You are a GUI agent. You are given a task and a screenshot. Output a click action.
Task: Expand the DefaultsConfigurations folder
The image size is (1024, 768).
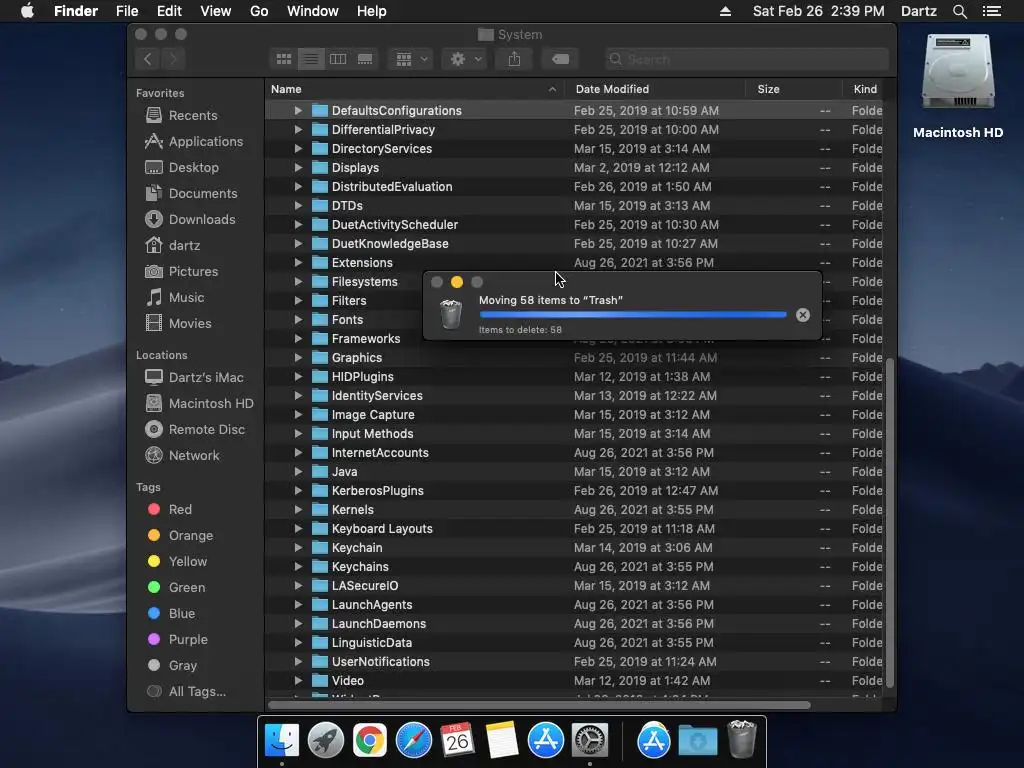[298, 111]
